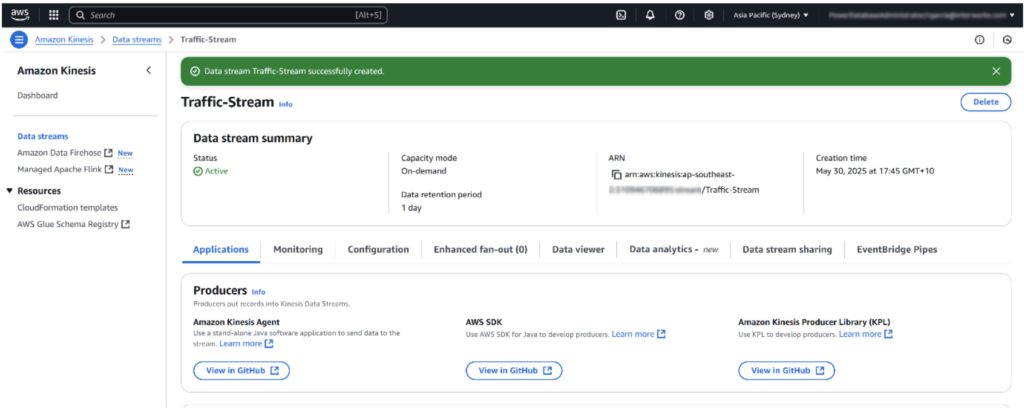Open Info link beside Traffic-Stream title
The width and height of the screenshot is (1024, 412).
coord(285,104)
